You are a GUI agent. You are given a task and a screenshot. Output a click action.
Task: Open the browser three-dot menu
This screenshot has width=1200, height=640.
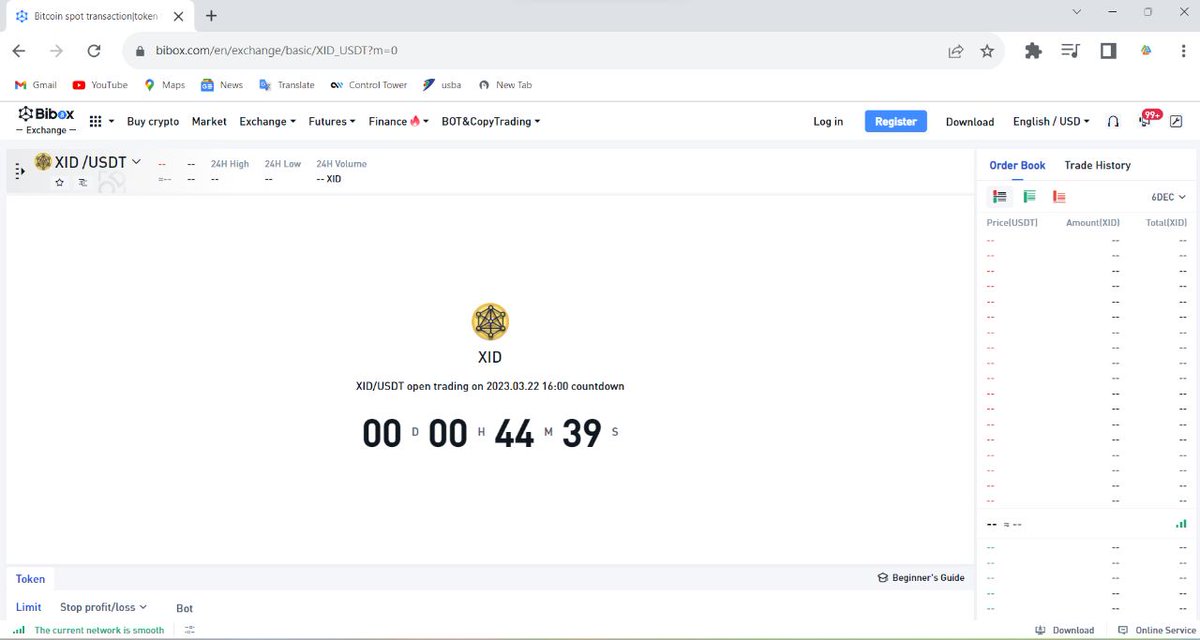tap(1182, 50)
